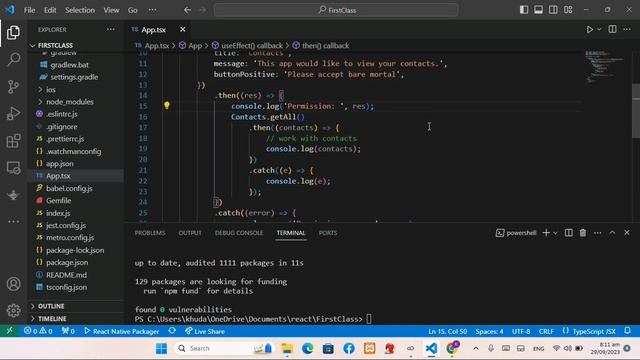Click Live Share in status bar
Screen dimensions: 640x360
[205, 331]
